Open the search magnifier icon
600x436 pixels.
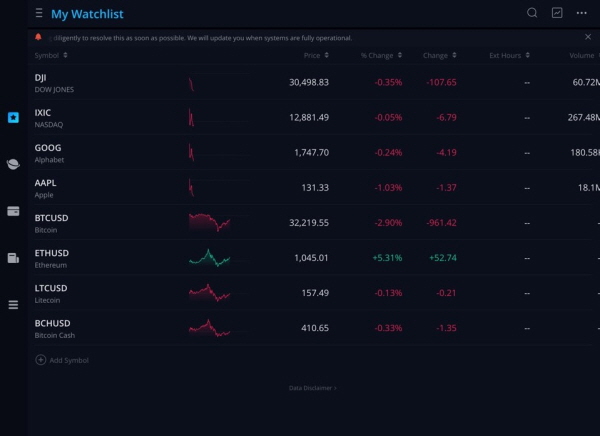pyautogui.click(x=532, y=13)
